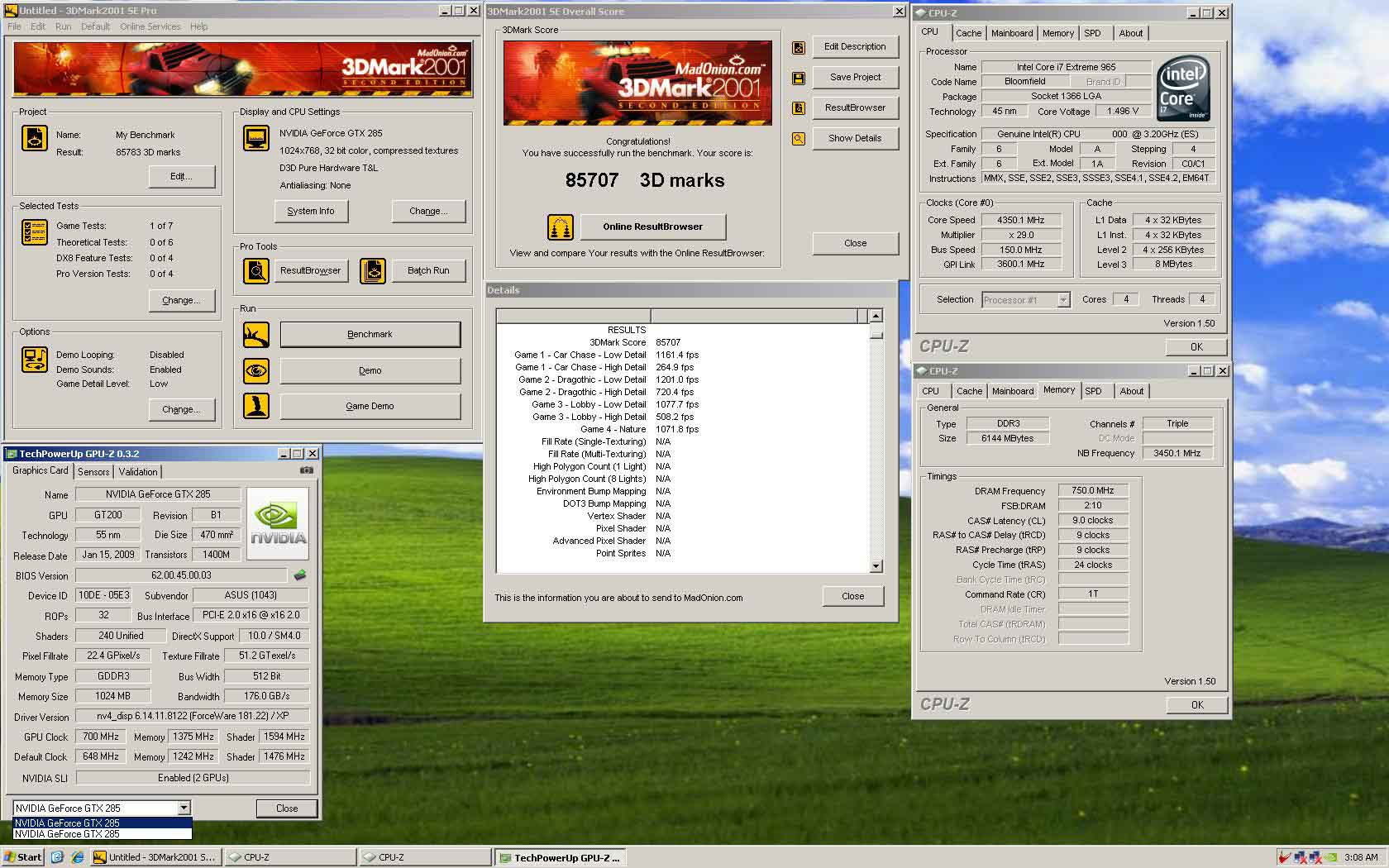The width and height of the screenshot is (1389, 868).
Task: Click the red check tray icon
Action: tap(1285, 857)
